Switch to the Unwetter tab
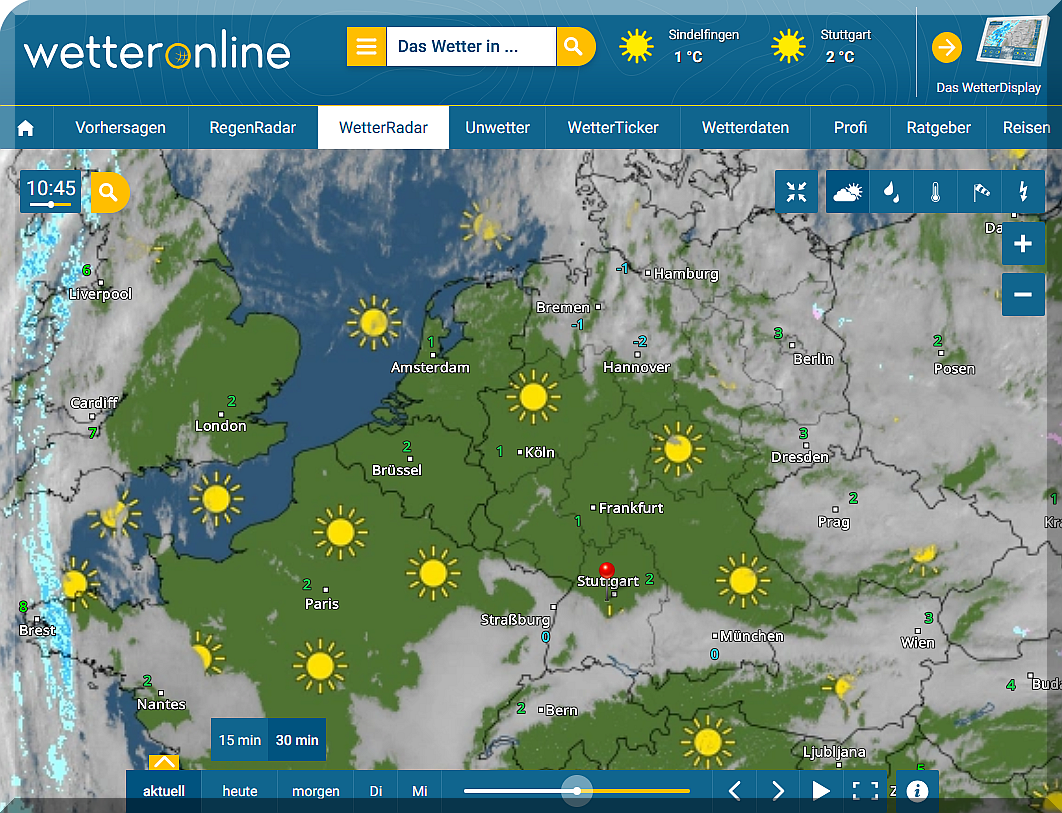 coord(497,128)
